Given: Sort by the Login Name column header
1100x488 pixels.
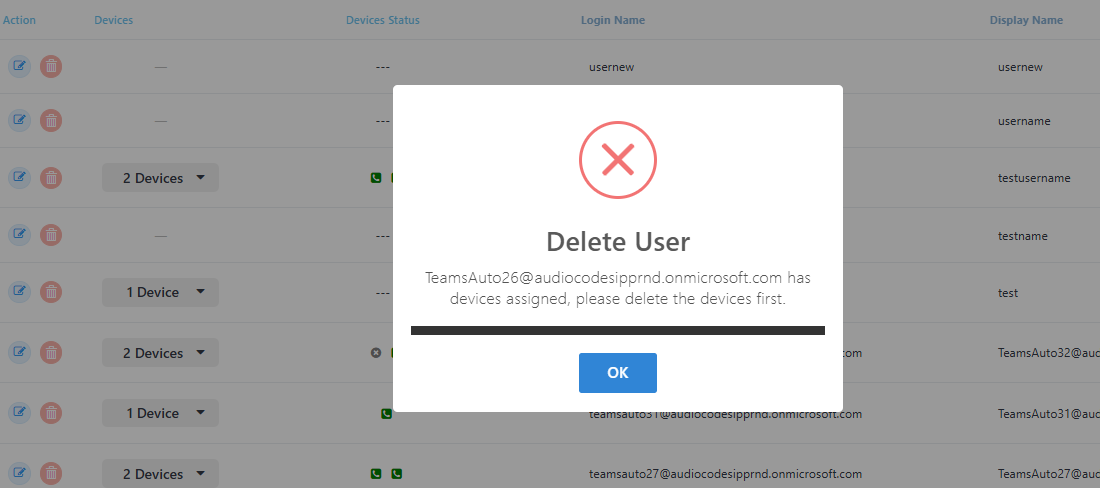Looking at the screenshot, I should pyautogui.click(x=612, y=20).
